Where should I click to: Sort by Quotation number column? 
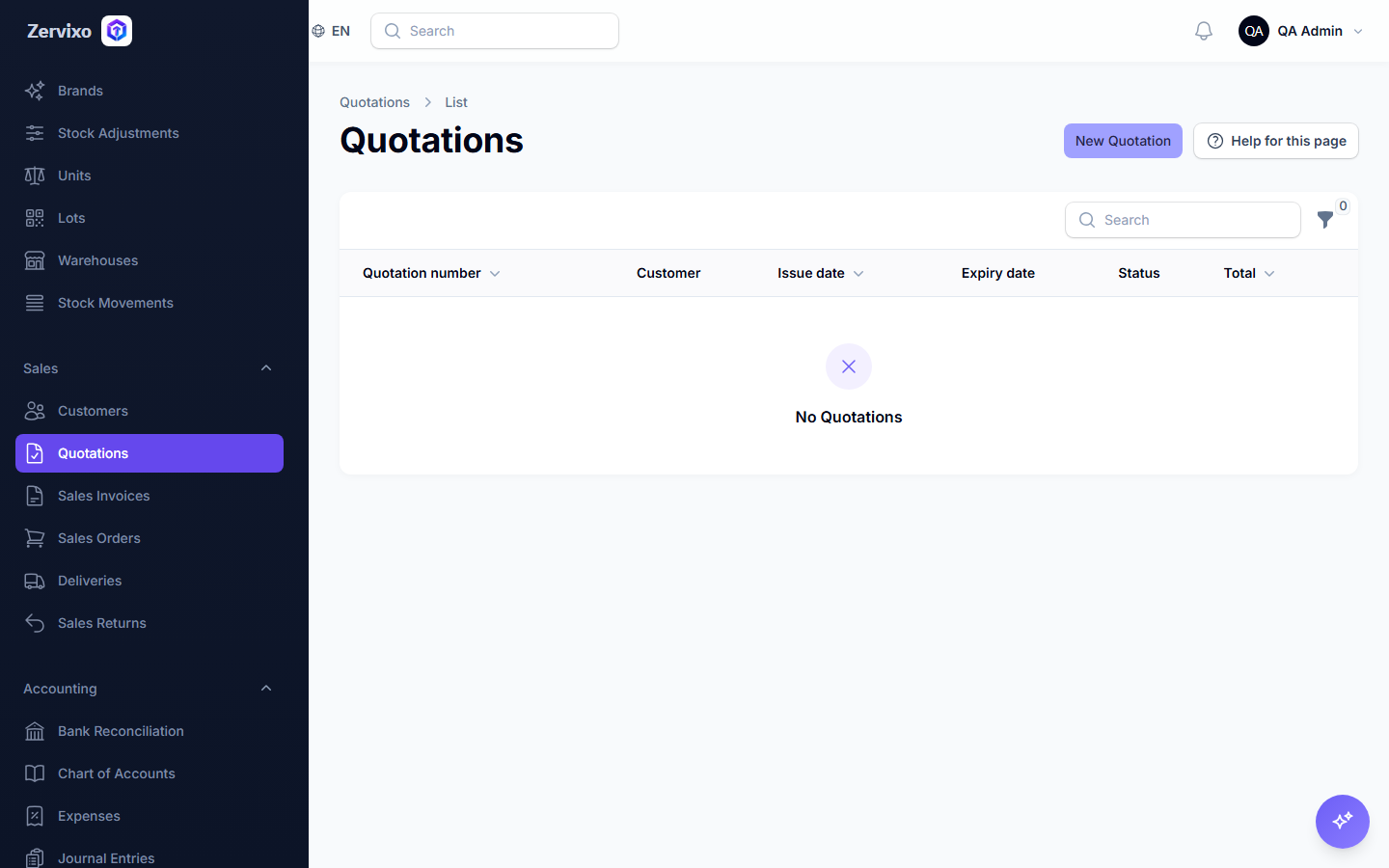(431, 273)
